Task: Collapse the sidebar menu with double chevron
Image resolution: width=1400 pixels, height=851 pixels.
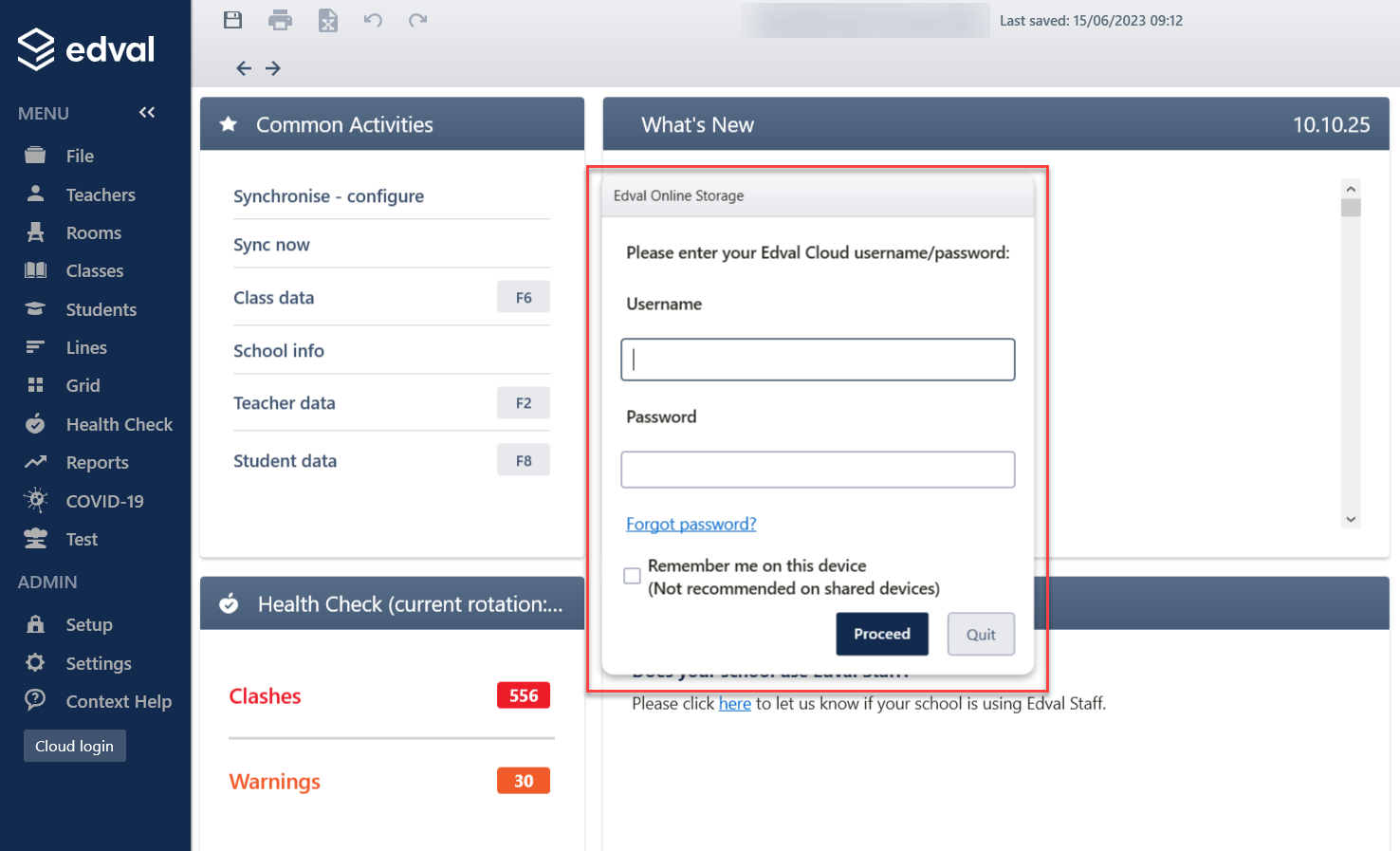Action: click(147, 113)
